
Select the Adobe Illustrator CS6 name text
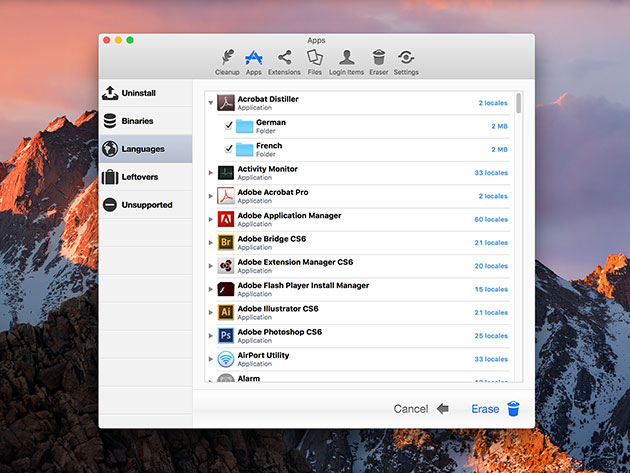click(x=278, y=309)
